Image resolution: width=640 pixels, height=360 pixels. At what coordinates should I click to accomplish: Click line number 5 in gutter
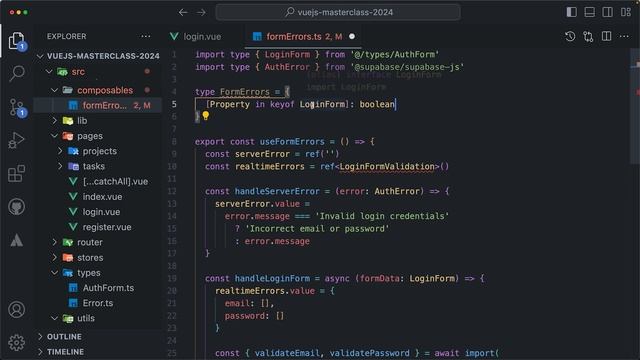click(x=174, y=104)
